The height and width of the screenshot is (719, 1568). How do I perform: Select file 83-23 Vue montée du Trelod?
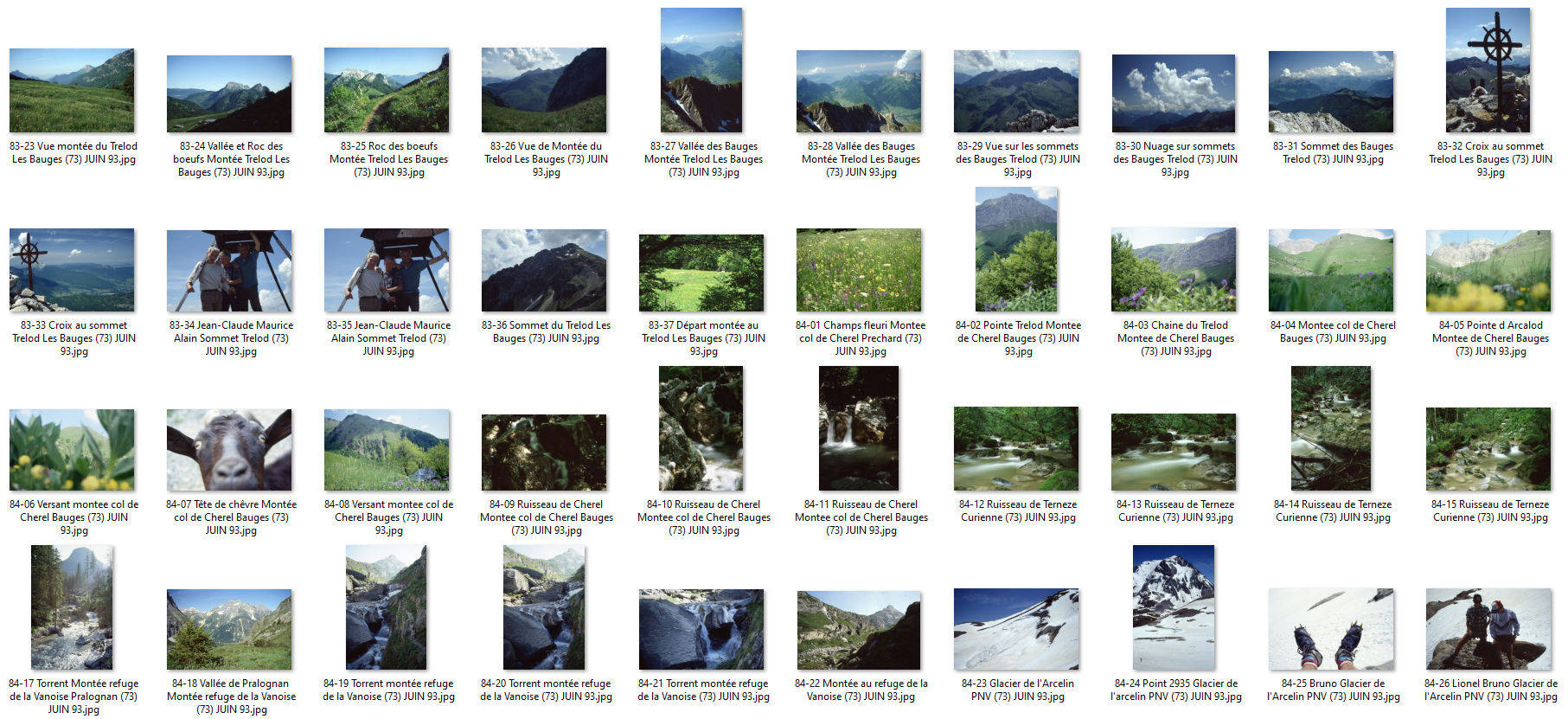pos(72,91)
